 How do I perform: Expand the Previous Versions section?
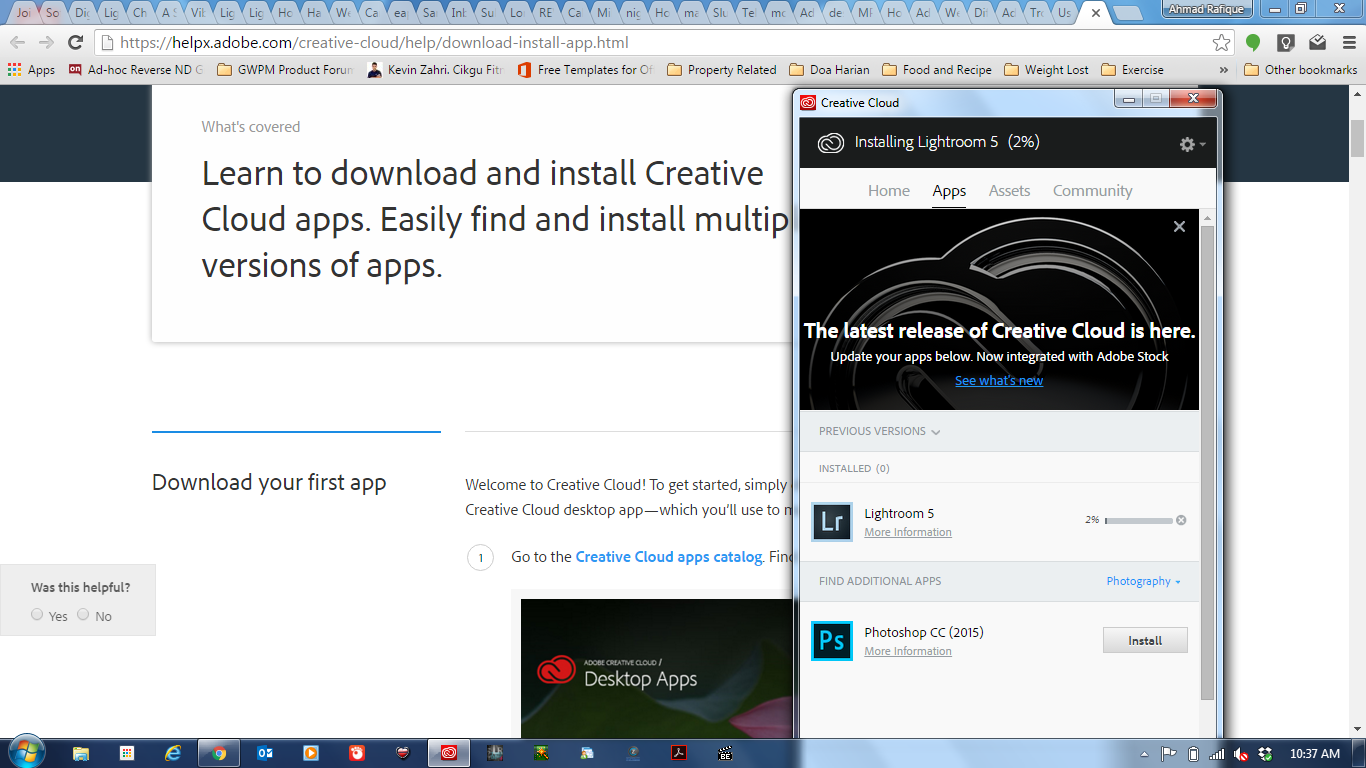[x=879, y=432]
